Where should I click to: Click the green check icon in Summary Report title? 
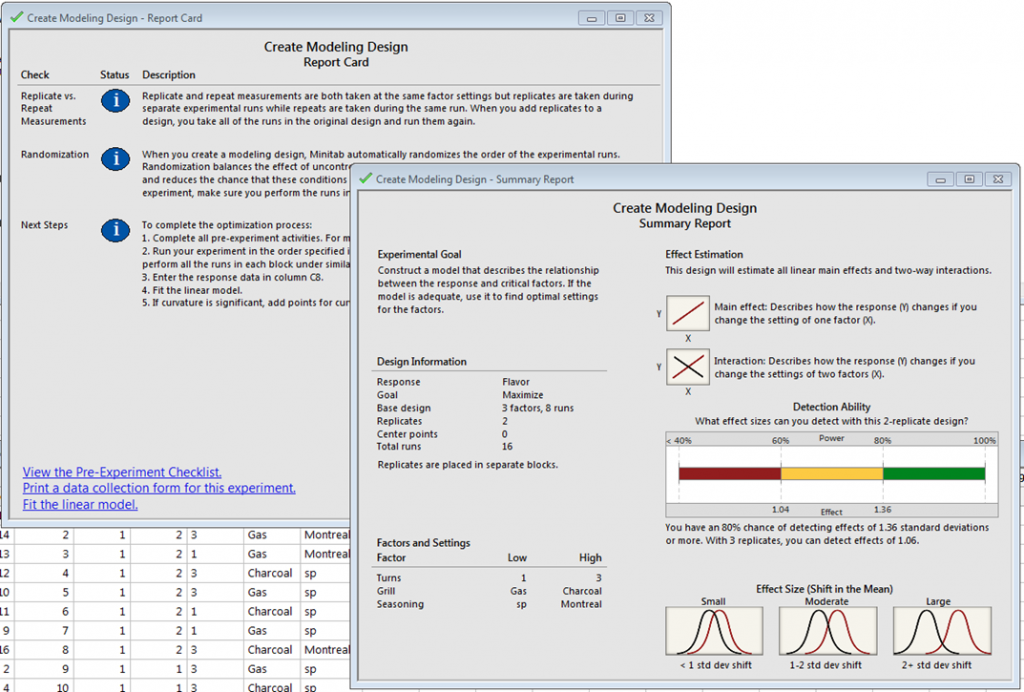pyautogui.click(x=366, y=178)
